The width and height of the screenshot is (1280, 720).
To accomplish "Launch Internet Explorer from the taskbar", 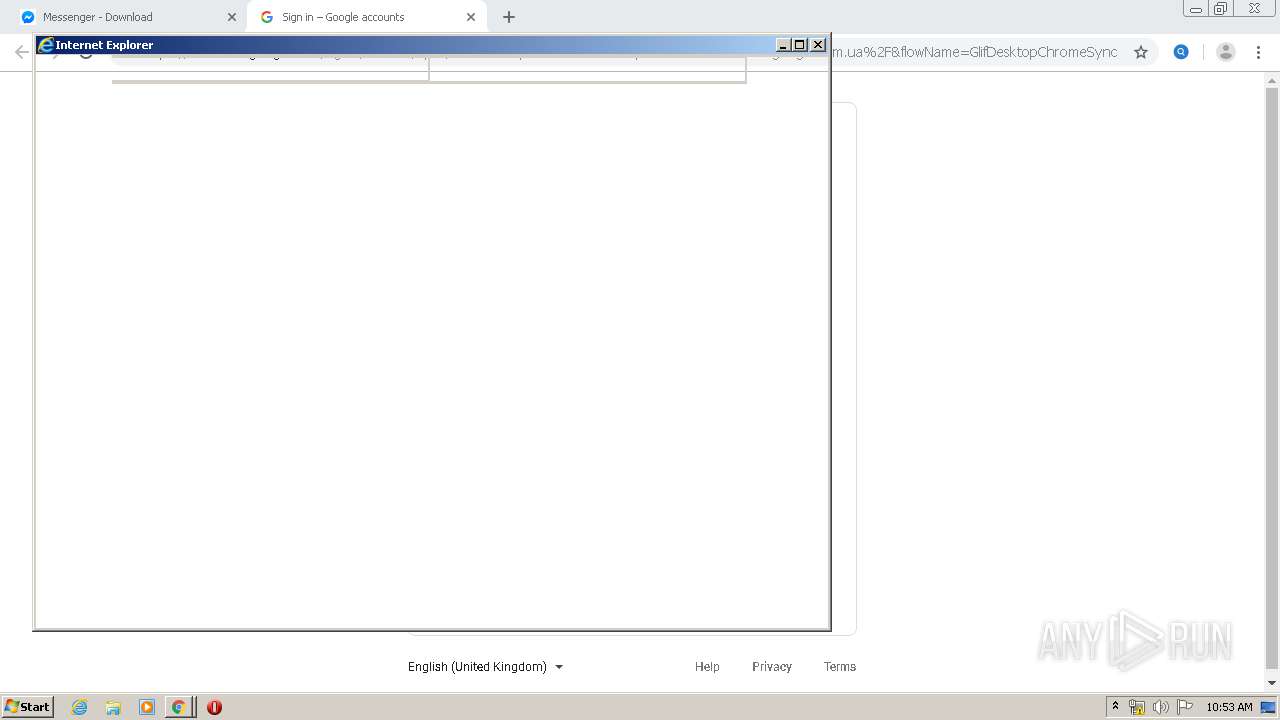I will (x=80, y=707).
